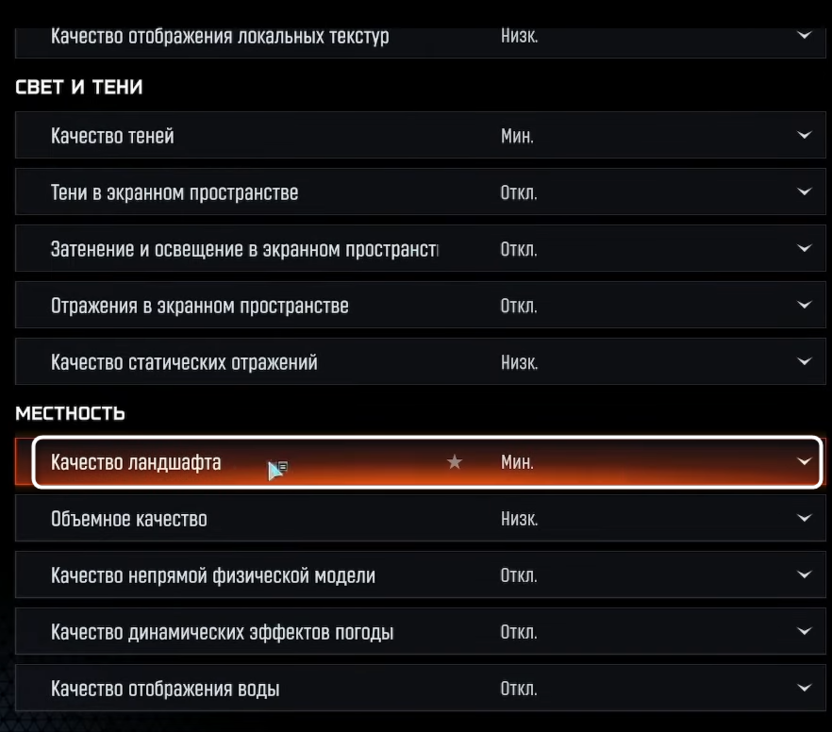
Task: Select the Качество отображения воды label
Action: click(165, 689)
